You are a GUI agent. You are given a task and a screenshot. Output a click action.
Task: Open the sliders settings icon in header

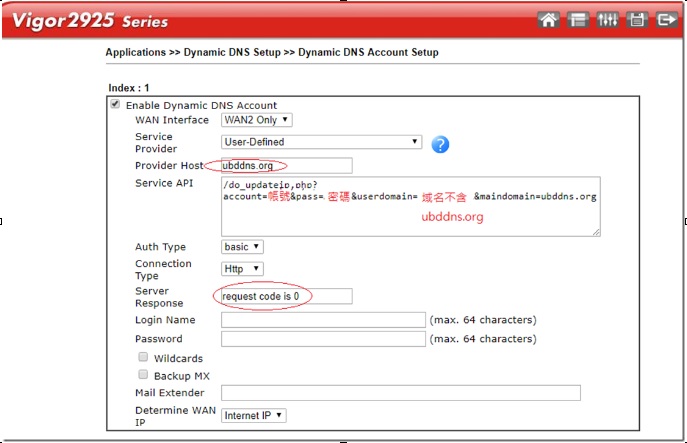607,20
